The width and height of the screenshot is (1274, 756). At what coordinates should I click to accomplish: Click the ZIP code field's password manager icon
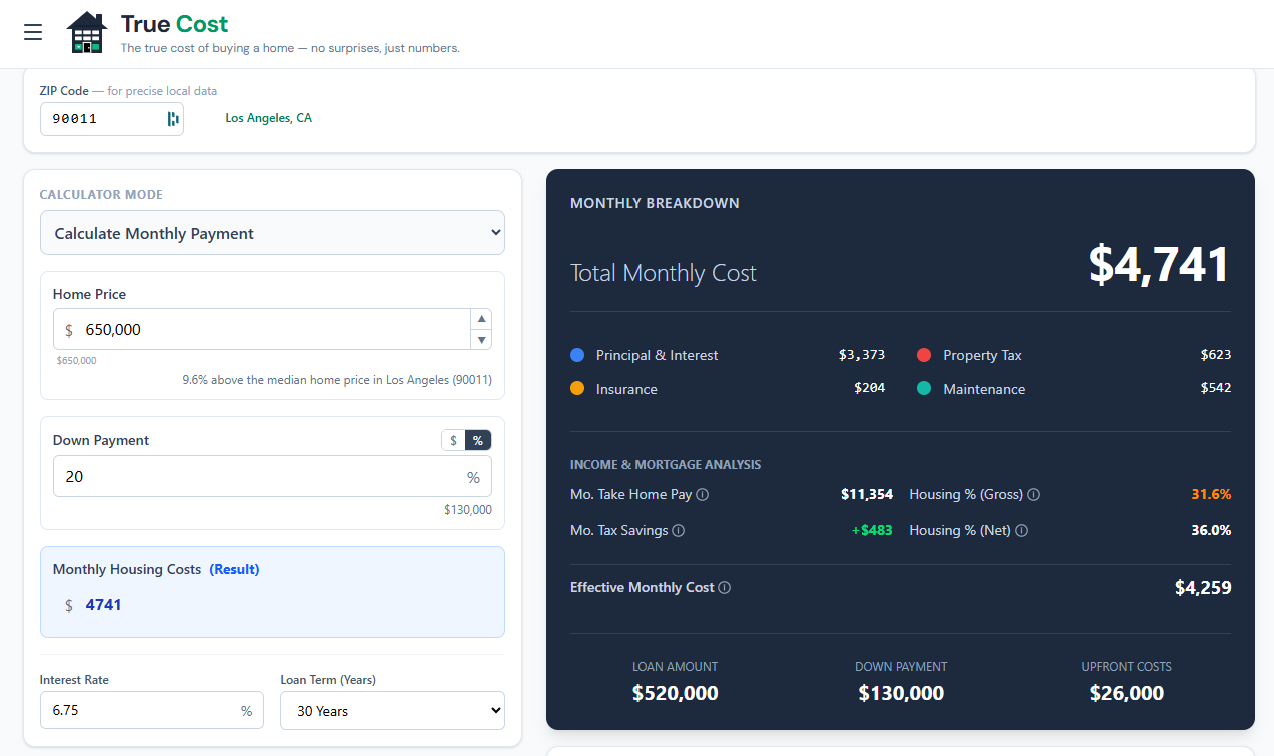pos(173,119)
